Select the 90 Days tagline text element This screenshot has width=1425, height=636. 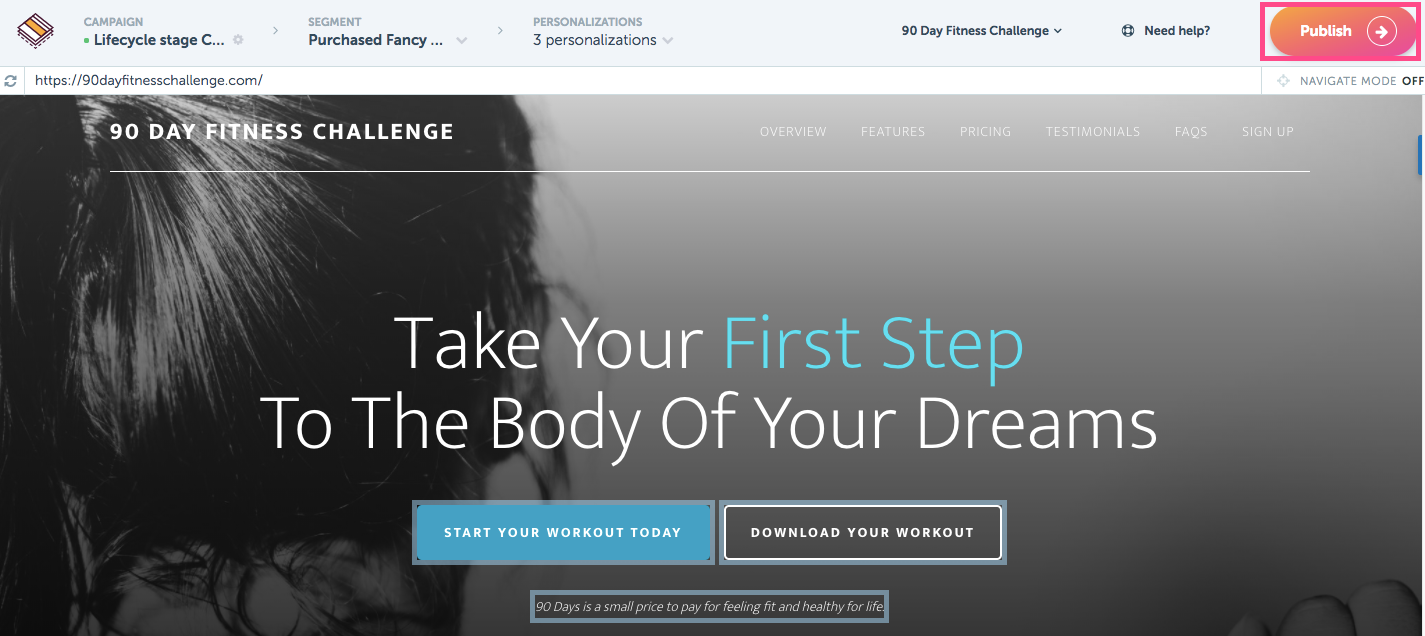pos(710,607)
